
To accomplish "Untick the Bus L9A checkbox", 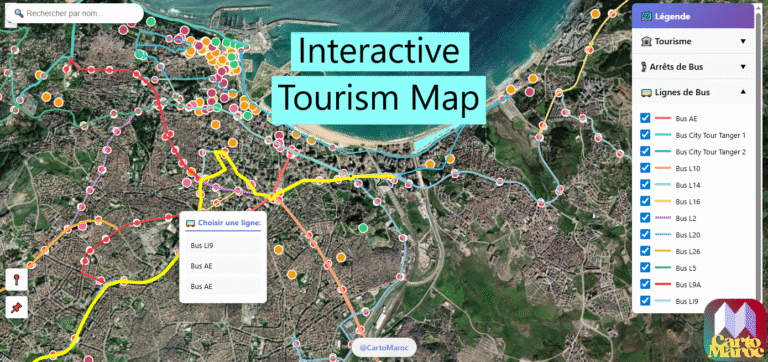I will click(645, 284).
